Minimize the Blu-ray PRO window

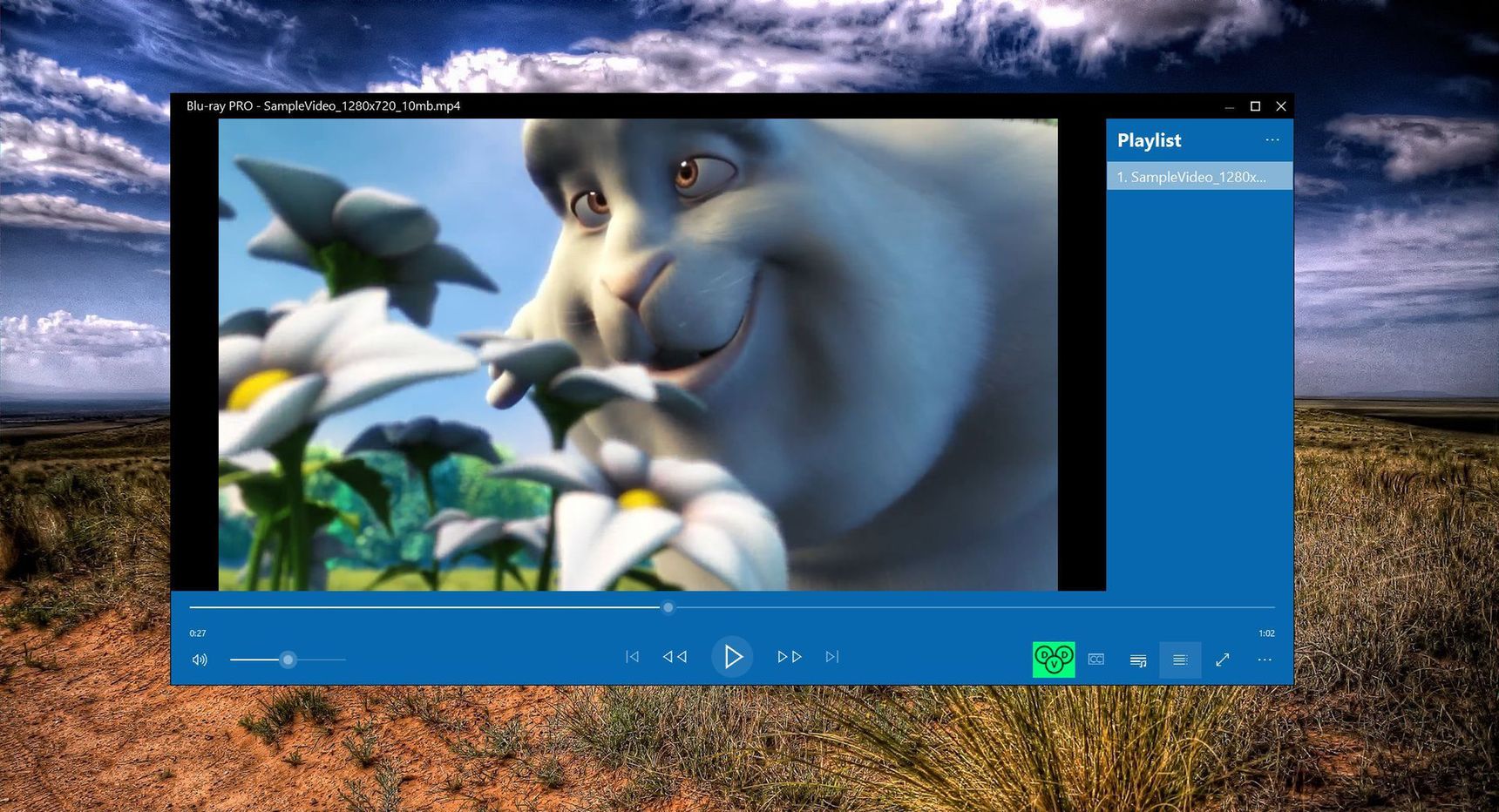point(1230,106)
